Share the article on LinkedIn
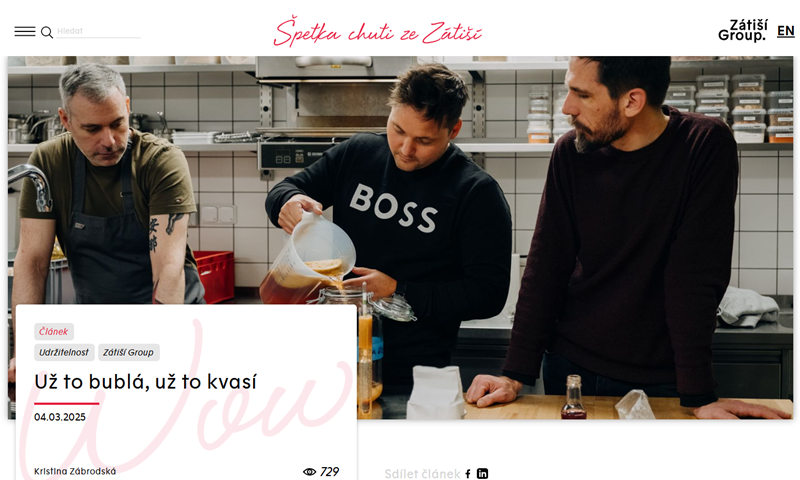The width and height of the screenshot is (800, 480). 482,474
